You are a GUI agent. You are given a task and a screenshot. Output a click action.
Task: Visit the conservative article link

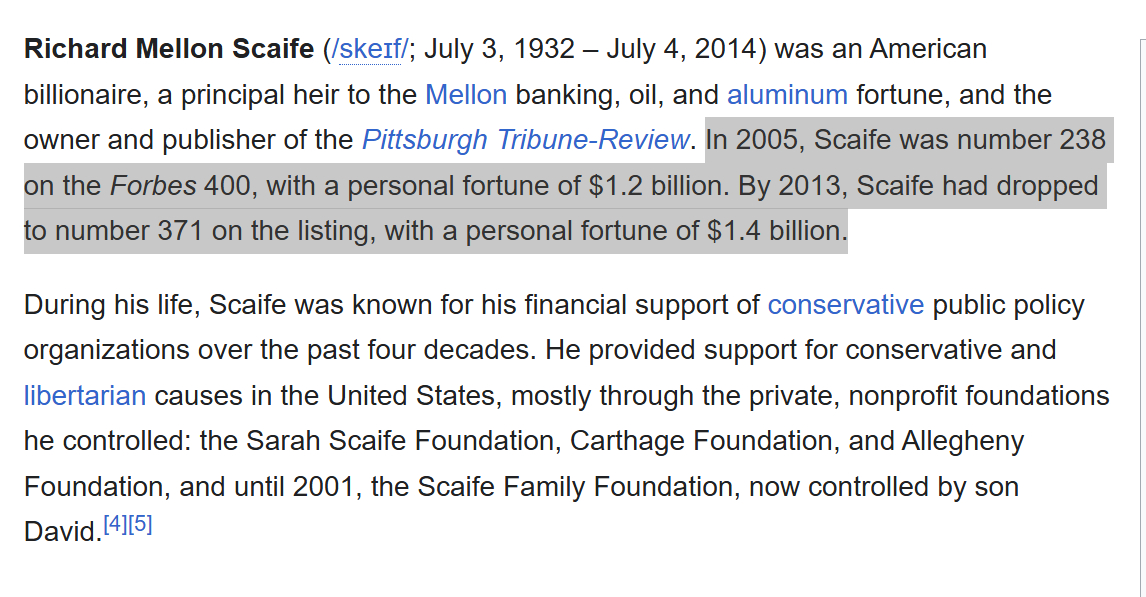tap(845, 305)
